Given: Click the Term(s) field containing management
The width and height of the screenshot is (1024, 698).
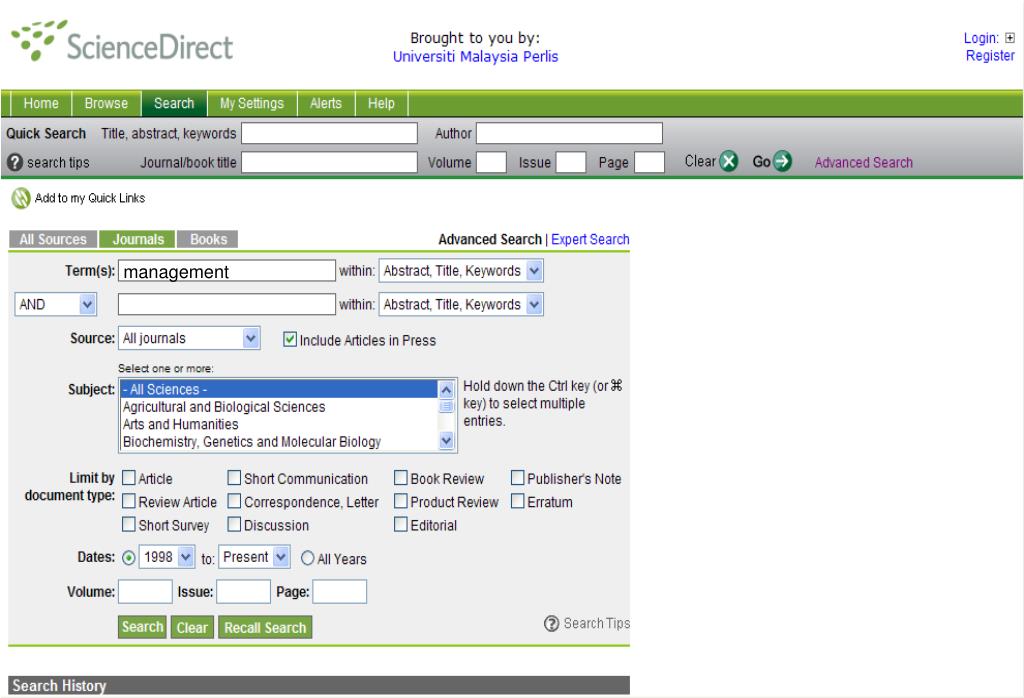Looking at the screenshot, I should (227, 271).
